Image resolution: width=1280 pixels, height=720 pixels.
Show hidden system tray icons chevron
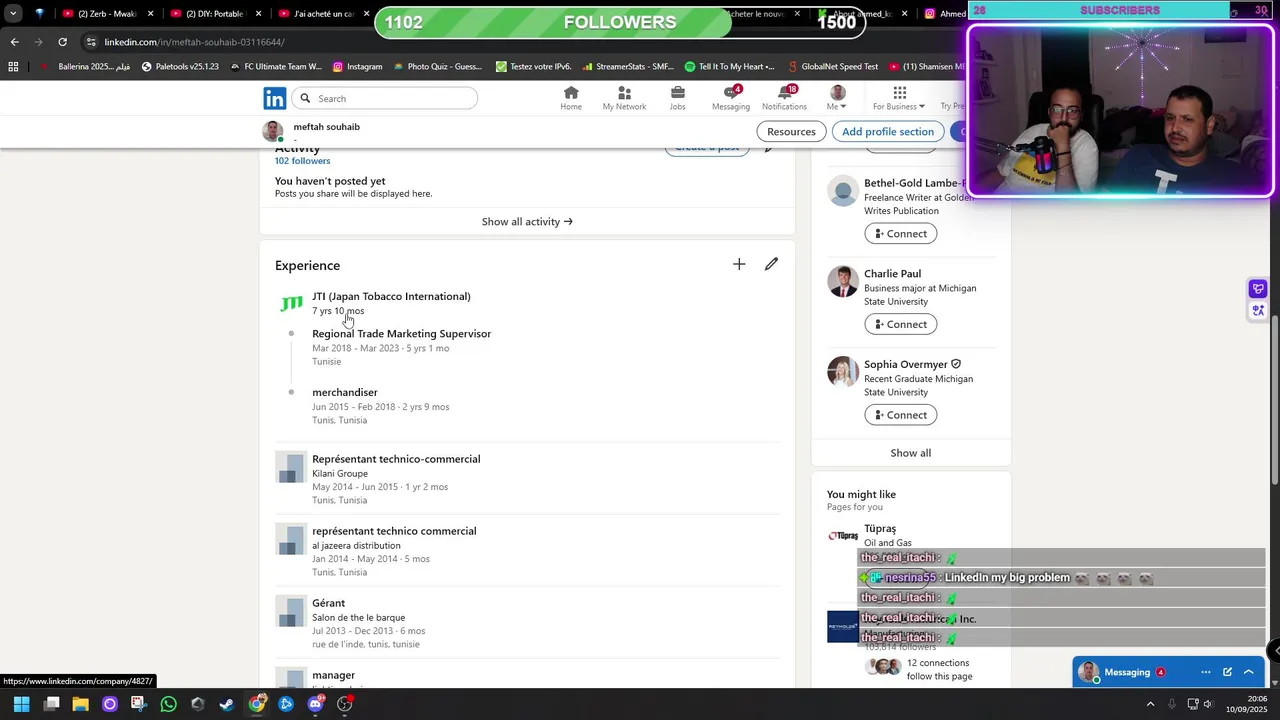1150,704
